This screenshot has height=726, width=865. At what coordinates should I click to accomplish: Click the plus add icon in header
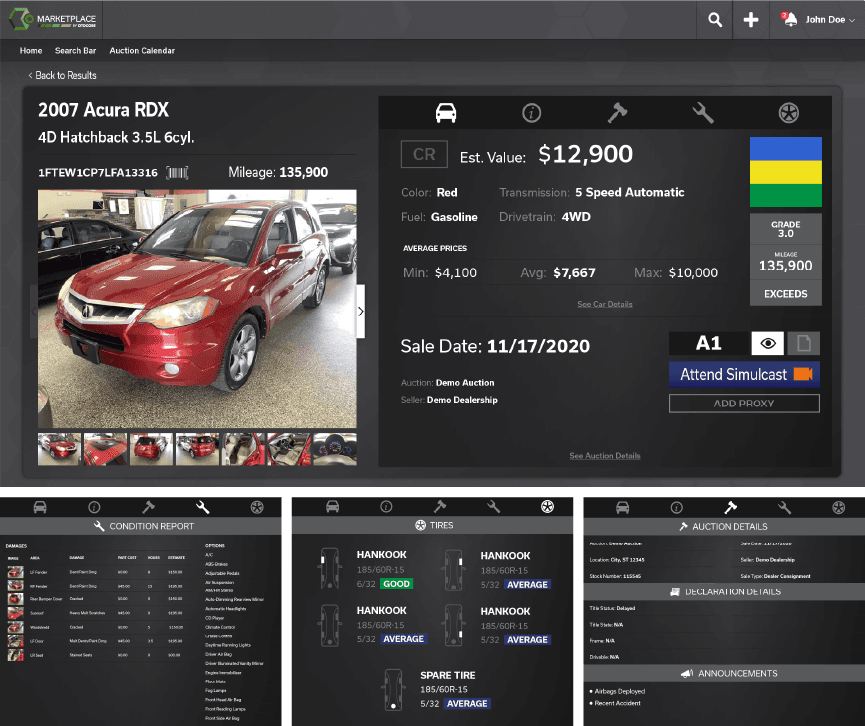click(751, 20)
